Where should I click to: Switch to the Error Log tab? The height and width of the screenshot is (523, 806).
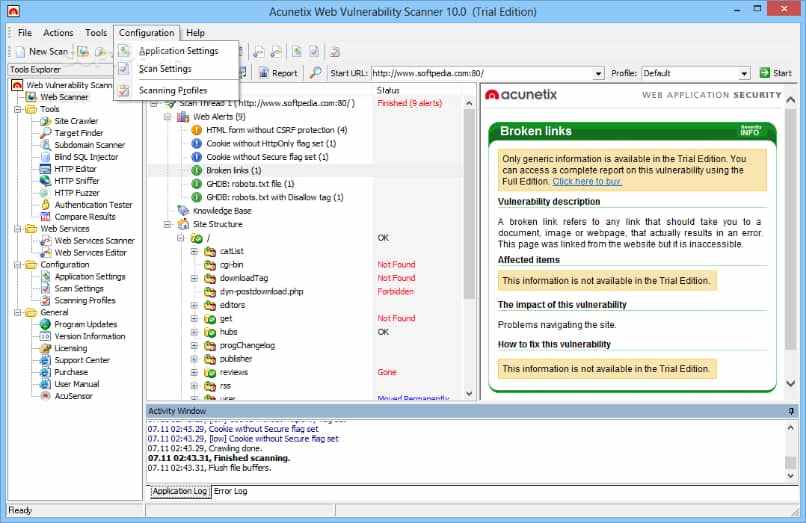(230, 491)
